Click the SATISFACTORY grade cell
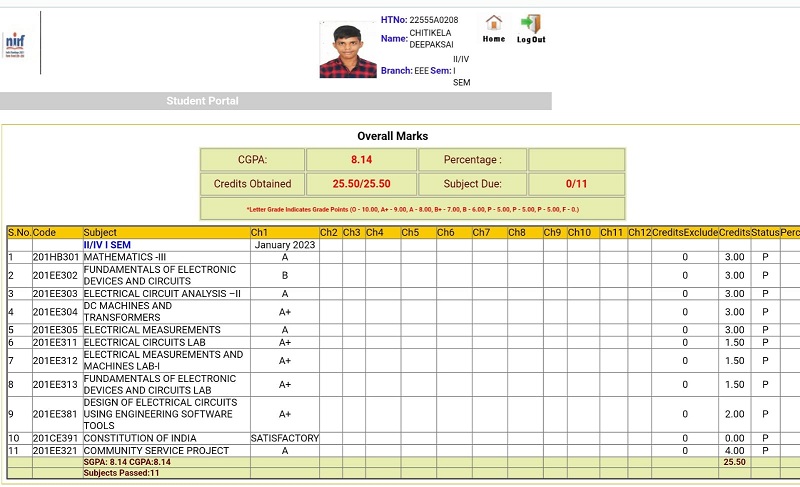Screen dimensions: 800x487 pos(285,438)
